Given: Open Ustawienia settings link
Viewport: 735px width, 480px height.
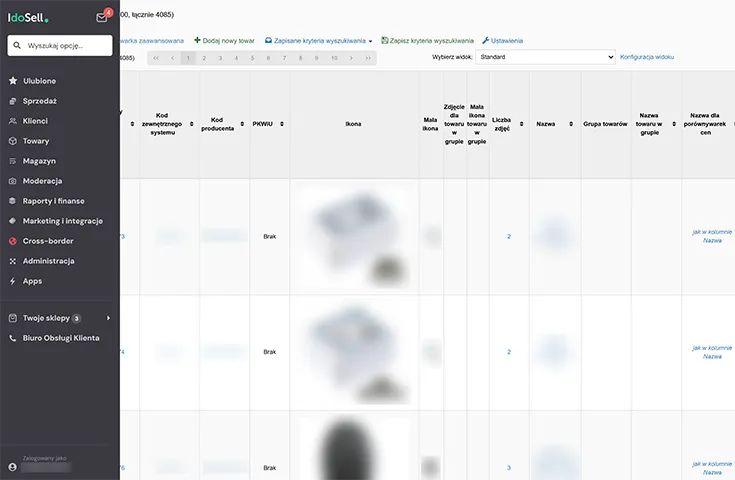Looking at the screenshot, I should pyautogui.click(x=502, y=41).
